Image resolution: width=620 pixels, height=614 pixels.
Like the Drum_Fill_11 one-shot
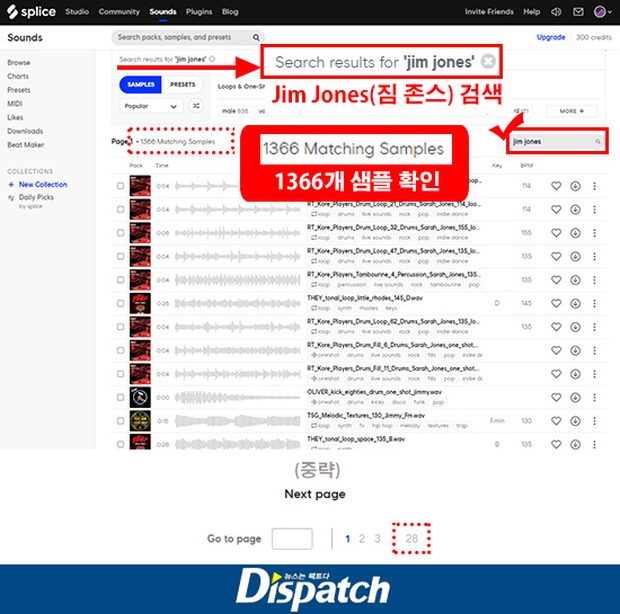pos(556,374)
